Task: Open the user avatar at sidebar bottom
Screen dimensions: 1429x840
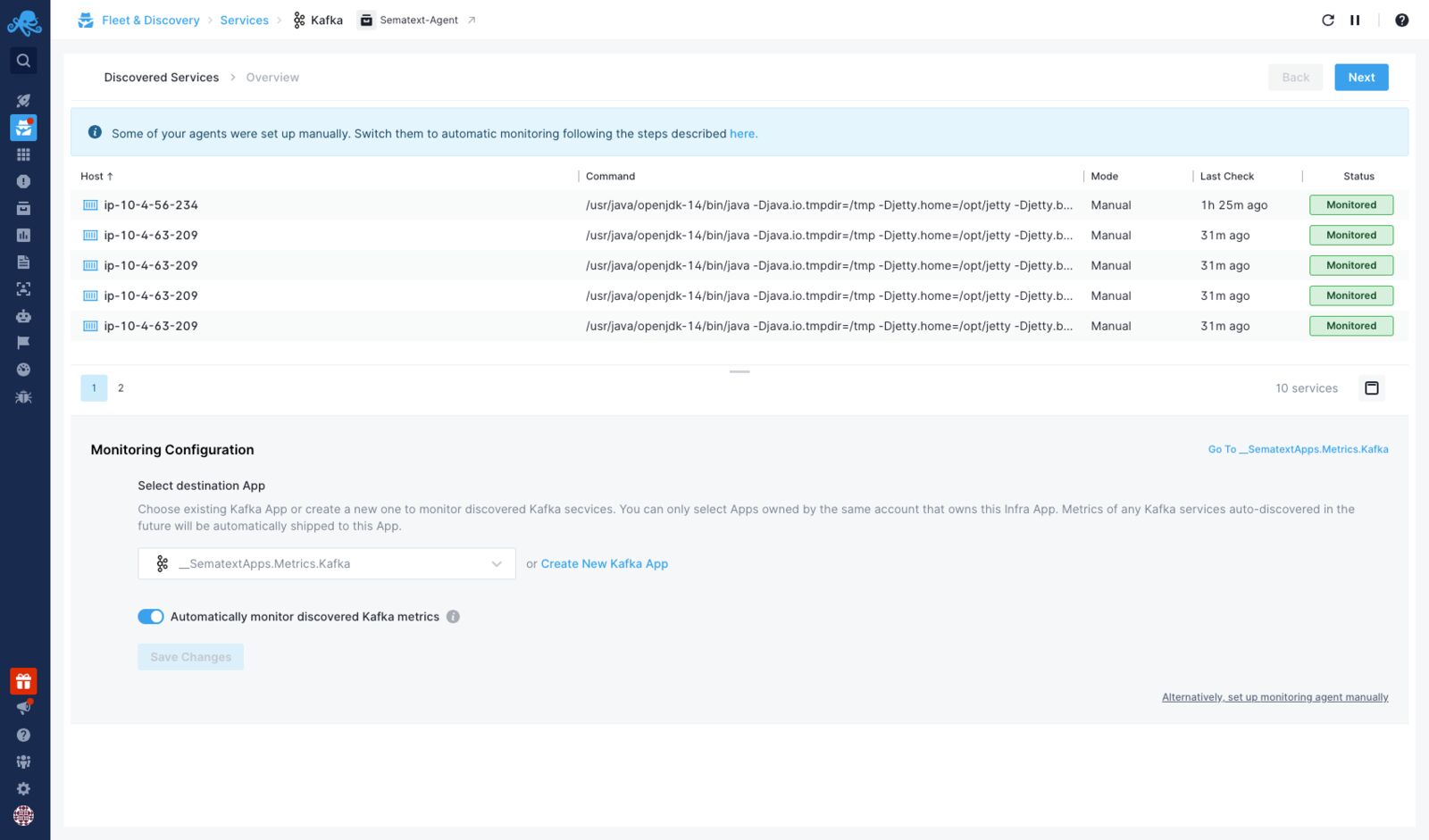Action: tap(24, 815)
